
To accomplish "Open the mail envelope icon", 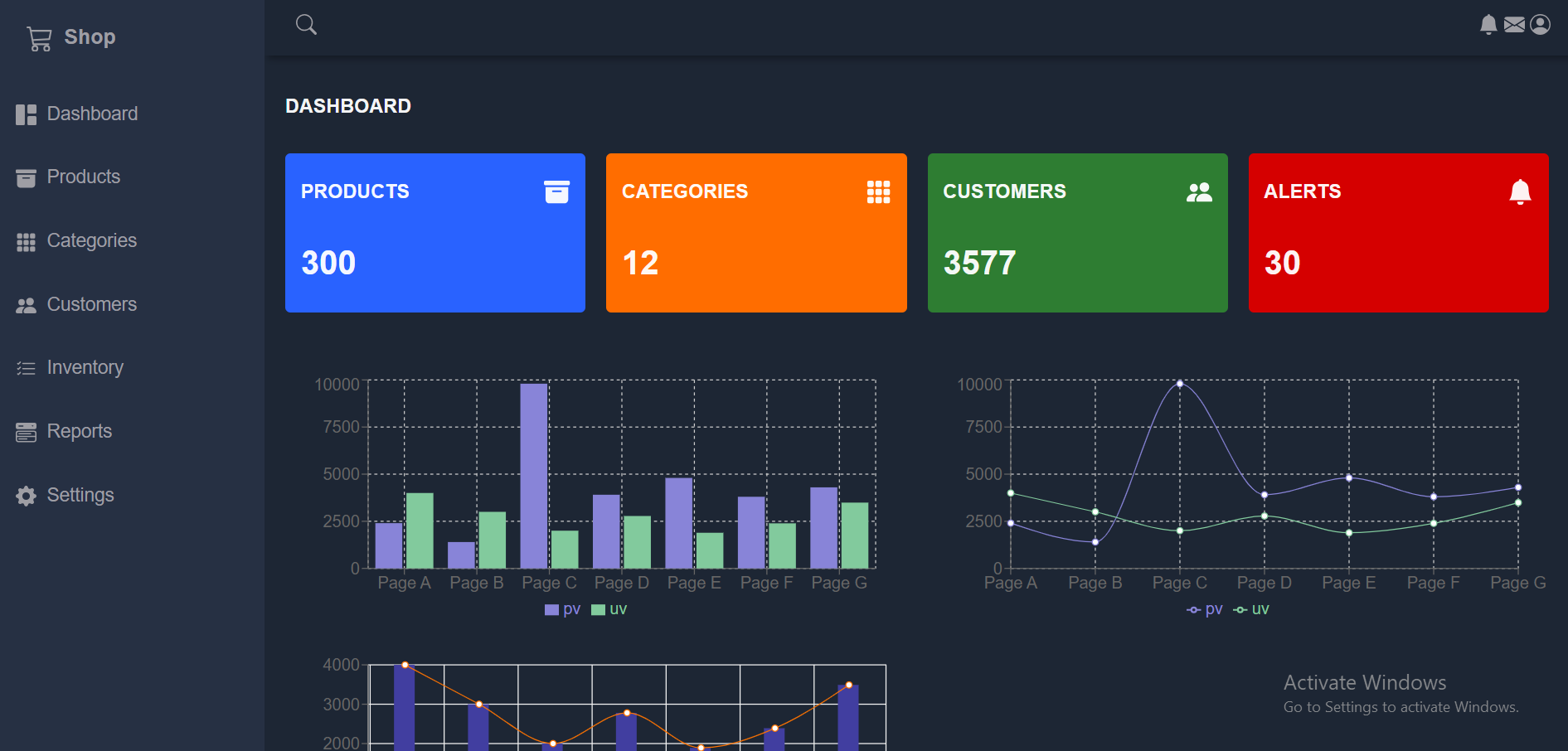I will coord(1514,25).
